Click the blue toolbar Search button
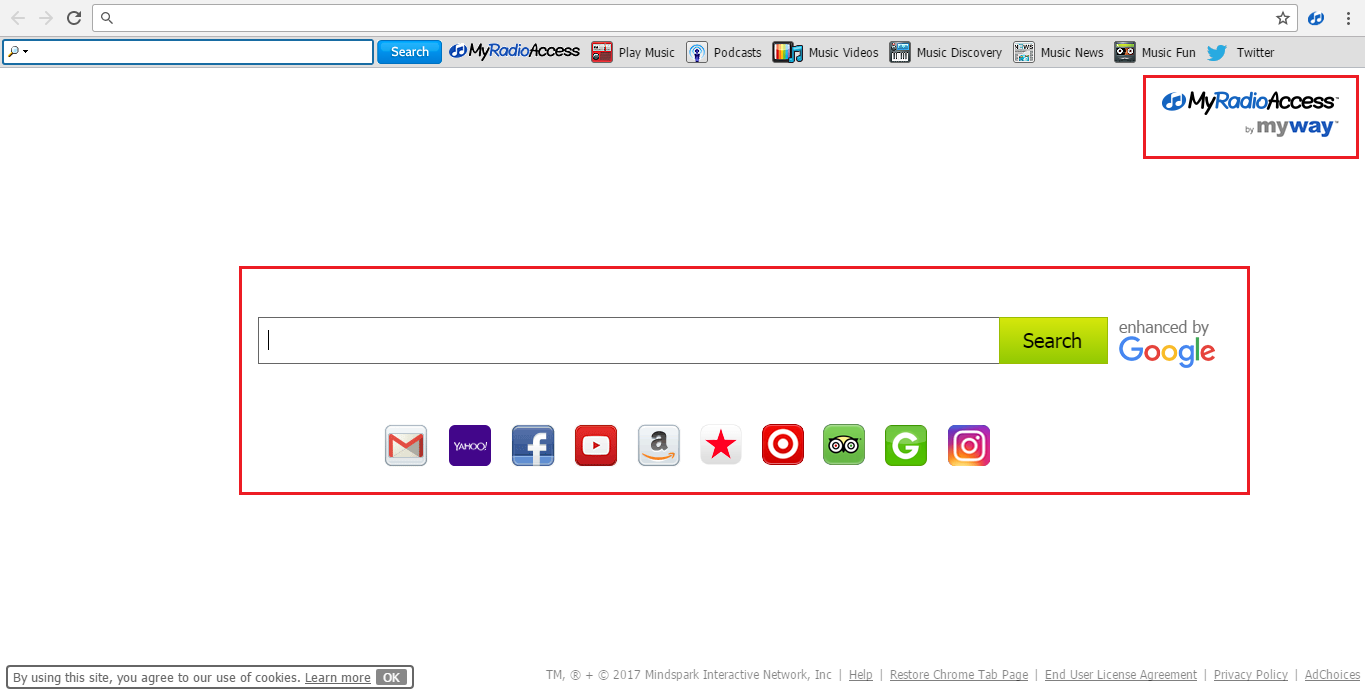Viewport: 1365px width, 698px height. [409, 52]
